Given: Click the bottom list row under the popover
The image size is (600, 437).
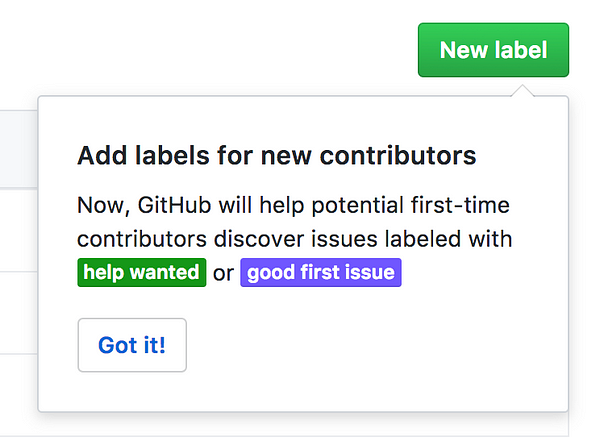Looking at the screenshot, I should tap(300, 425).
